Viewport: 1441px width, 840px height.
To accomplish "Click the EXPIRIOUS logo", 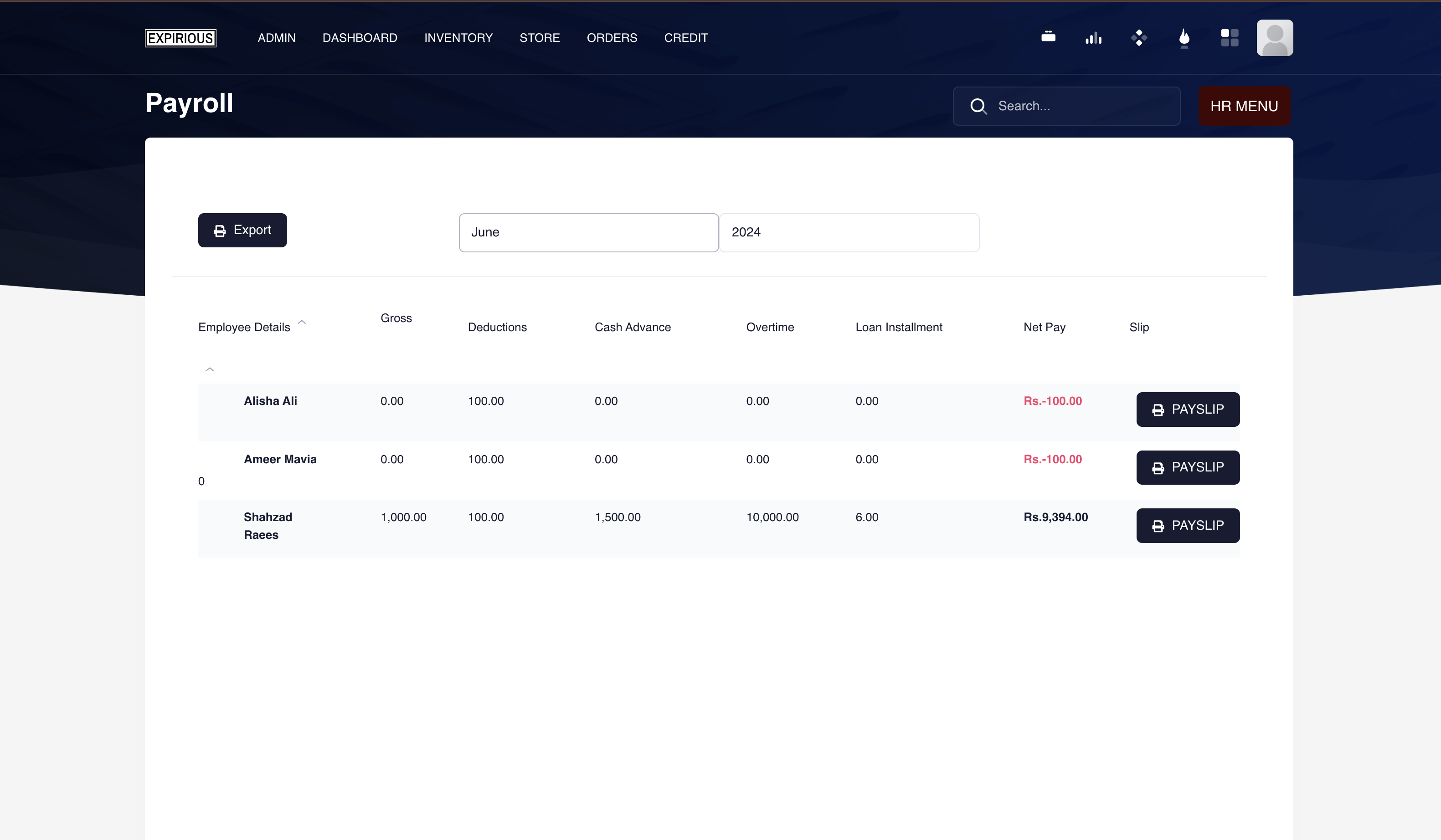I will point(181,38).
